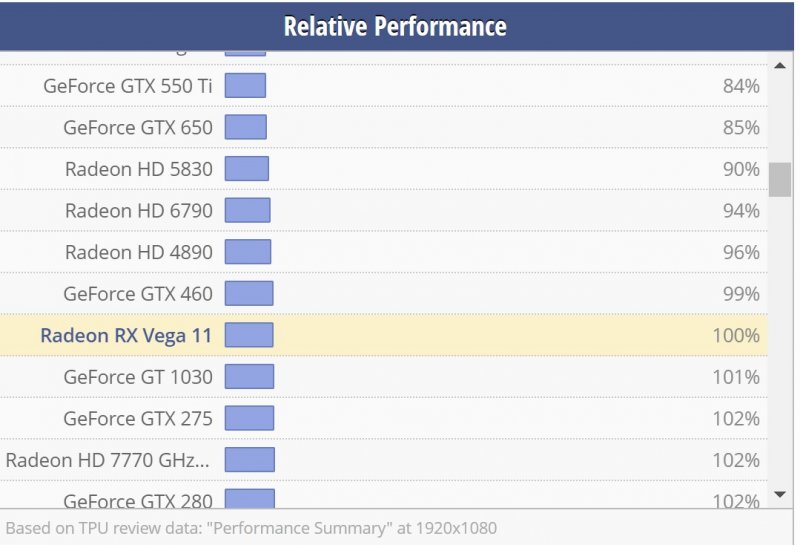Select the Radeon HD 4890 entry
This screenshot has height=545, width=800.
[139, 252]
